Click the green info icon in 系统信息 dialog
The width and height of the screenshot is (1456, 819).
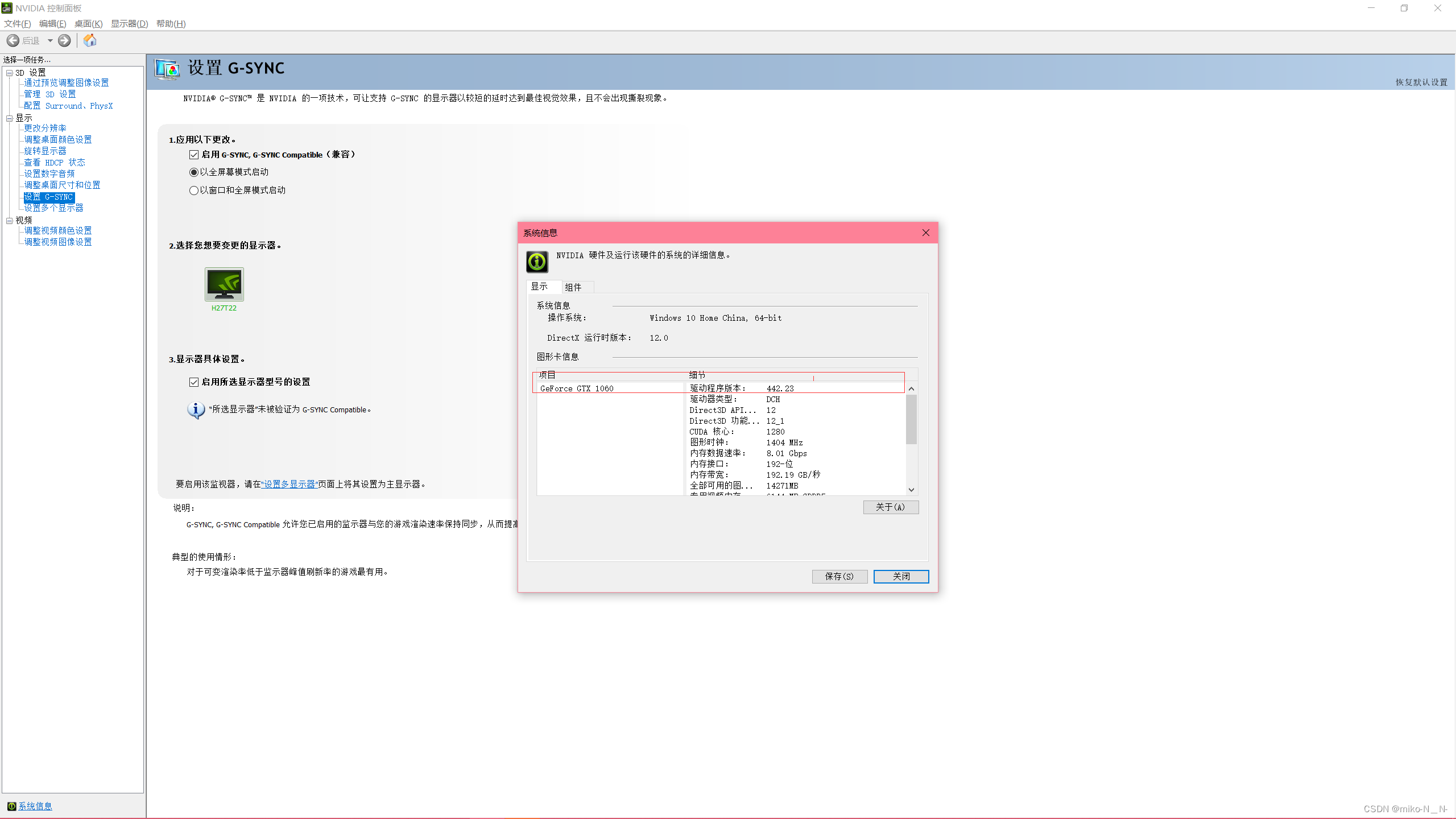point(537,262)
